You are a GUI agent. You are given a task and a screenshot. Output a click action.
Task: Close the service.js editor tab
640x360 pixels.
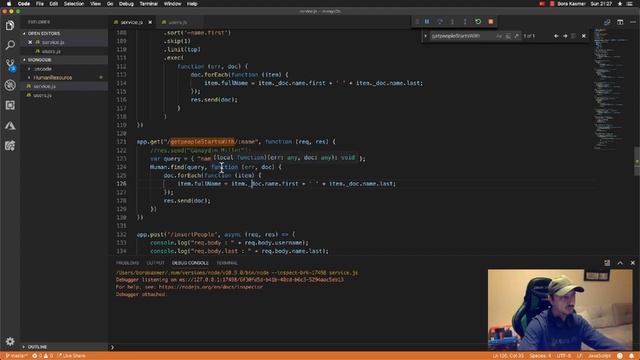[150, 22]
